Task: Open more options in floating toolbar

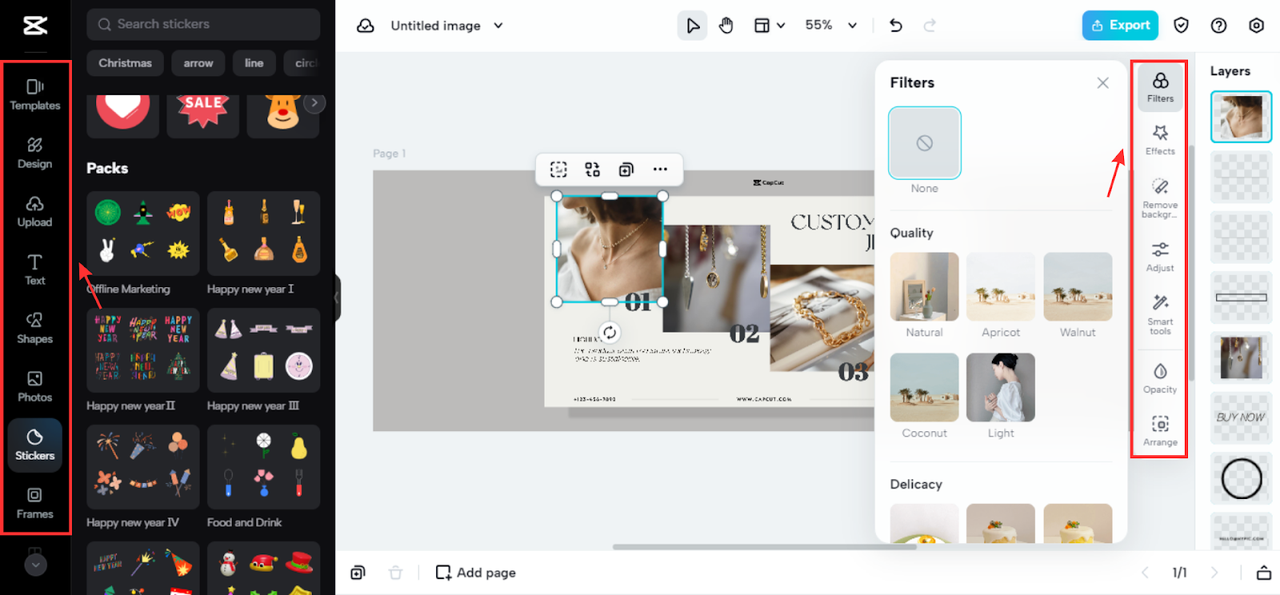Action: (660, 169)
